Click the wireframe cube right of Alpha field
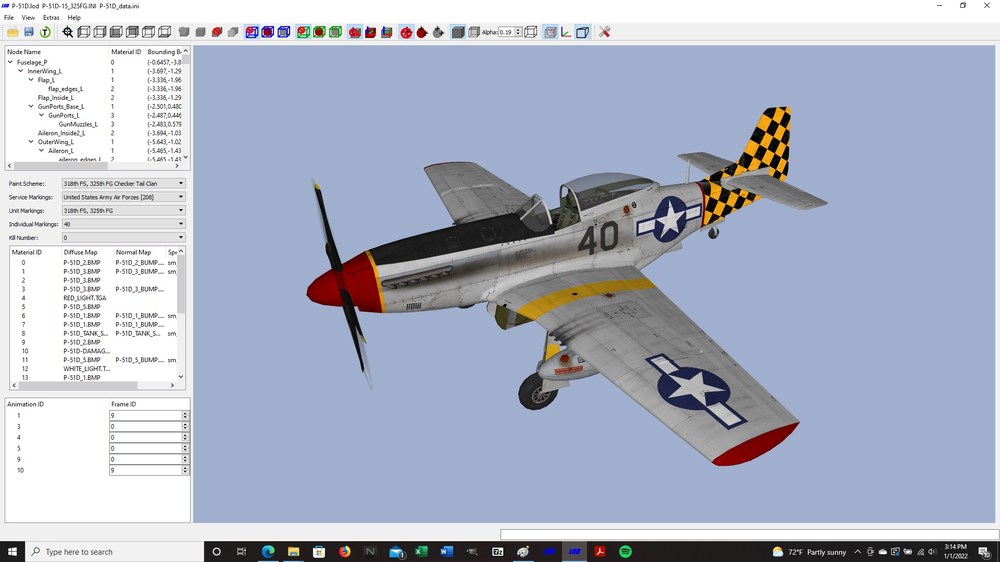This screenshot has width=1000, height=562. [x=531, y=32]
